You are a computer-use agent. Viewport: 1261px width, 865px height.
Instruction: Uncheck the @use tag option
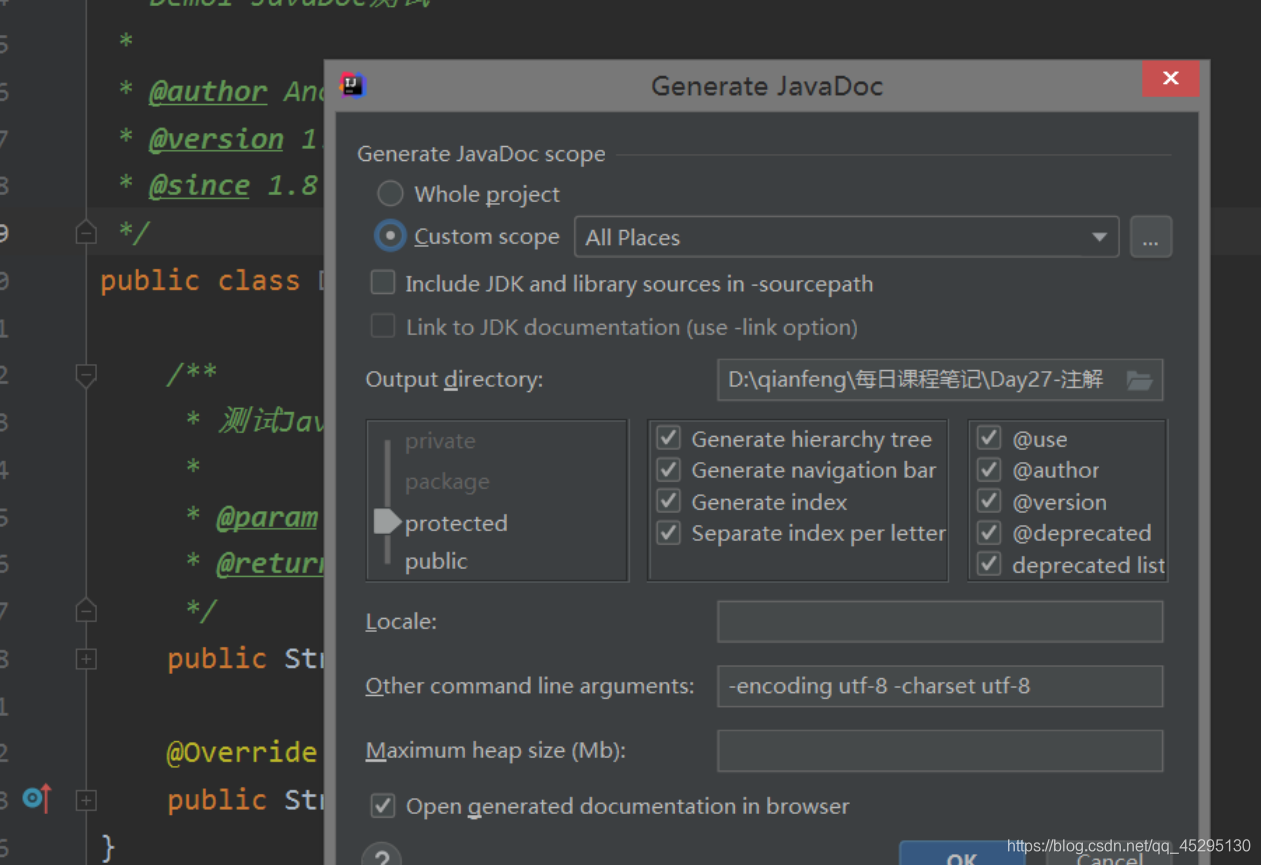coord(989,438)
